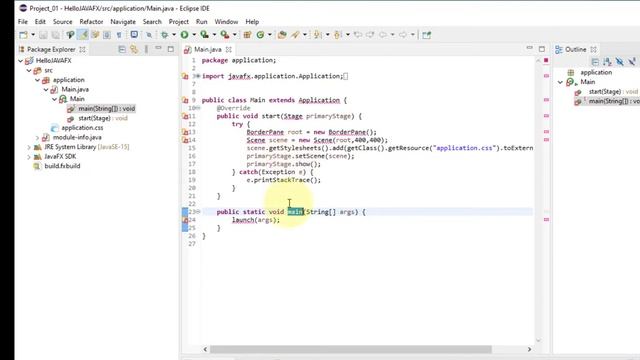
Task: Click the red error overview marker square
Action: click(x=546, y=60)
